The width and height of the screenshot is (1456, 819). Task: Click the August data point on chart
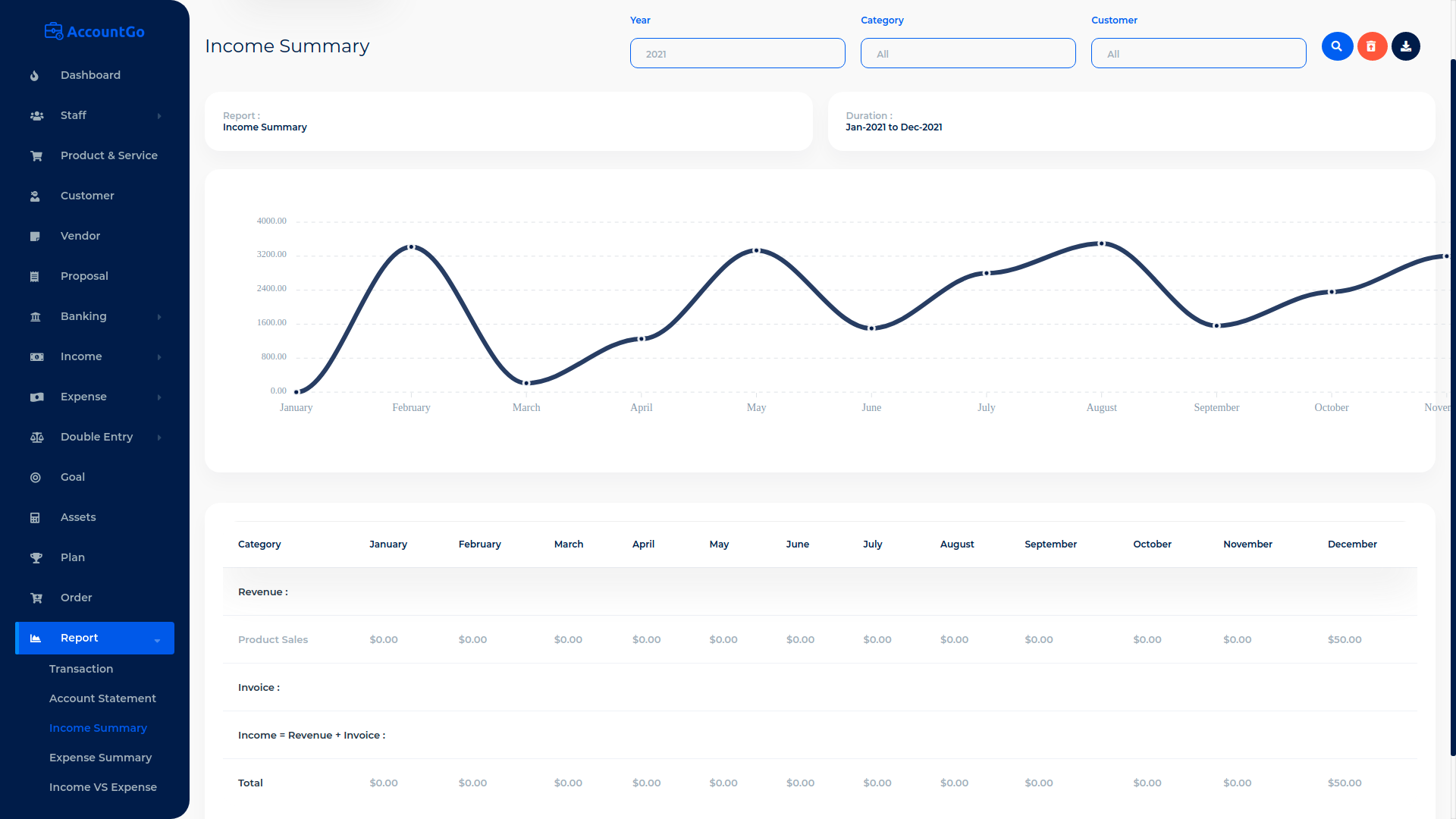1101,243
